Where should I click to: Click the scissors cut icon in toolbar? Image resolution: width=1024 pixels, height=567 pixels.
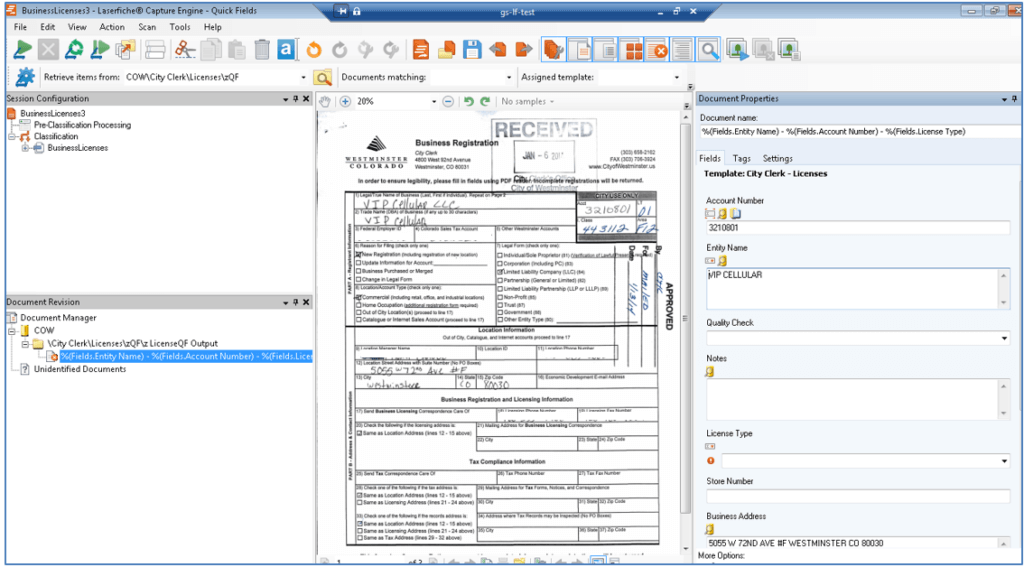[x=183, y=49]
